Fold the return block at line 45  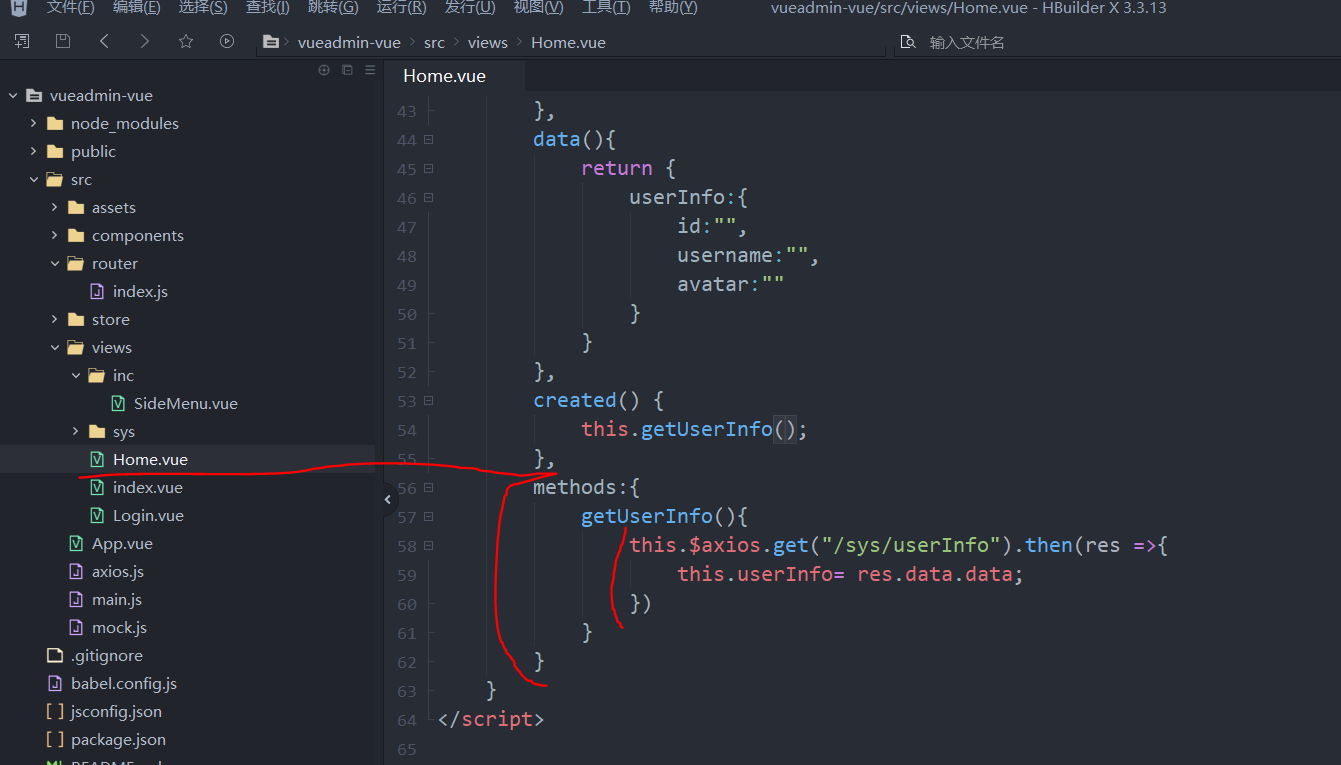click(428, 169)
